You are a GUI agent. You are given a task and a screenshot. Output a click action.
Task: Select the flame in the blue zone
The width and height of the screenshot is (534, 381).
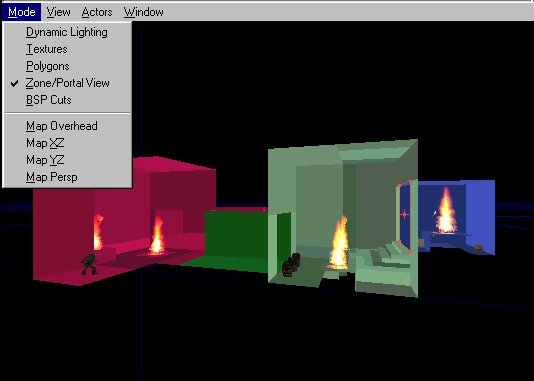(446, 210)
